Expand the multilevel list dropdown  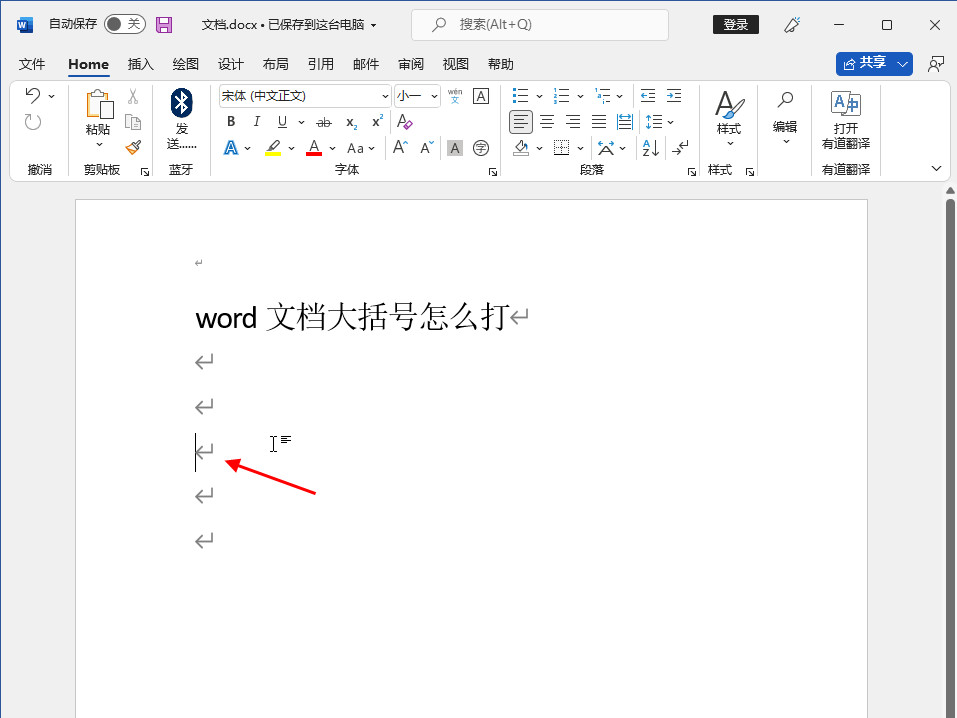click(619, 96)
